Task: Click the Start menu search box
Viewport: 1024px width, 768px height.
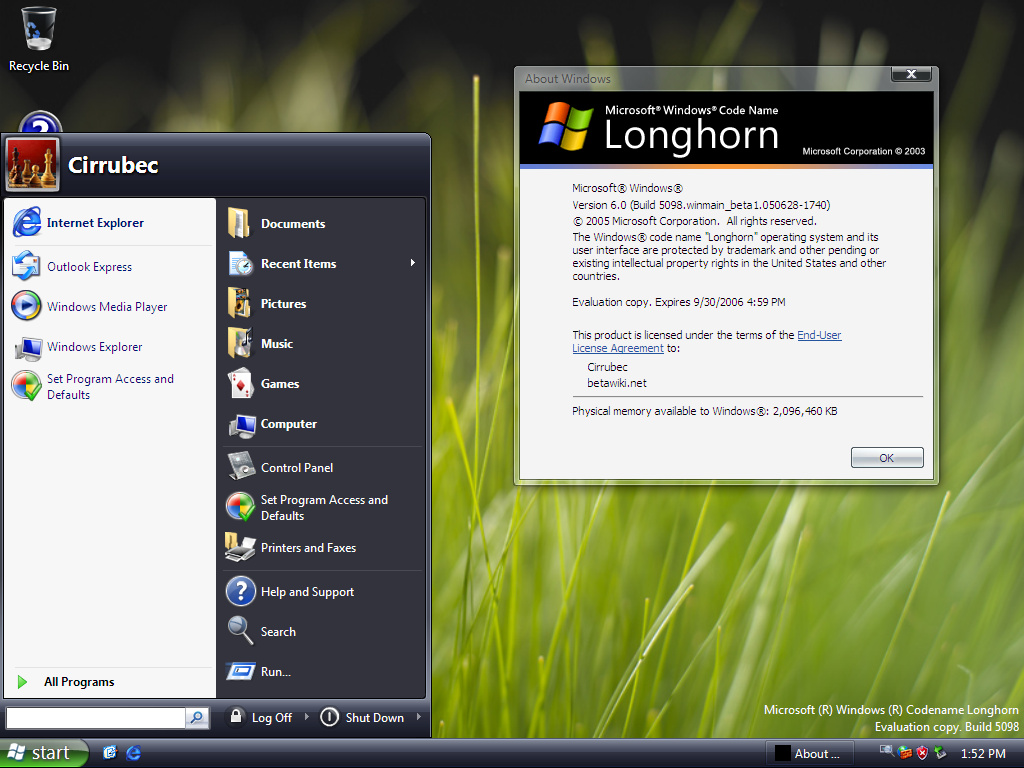Action: (95, 718)
